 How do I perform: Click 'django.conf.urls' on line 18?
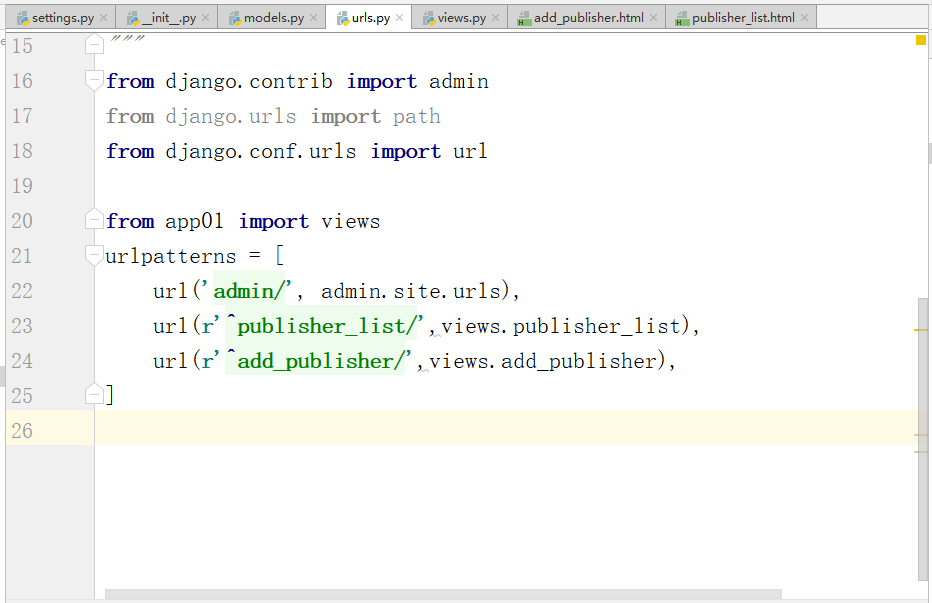pyautogui.click(x=261, y=152)
